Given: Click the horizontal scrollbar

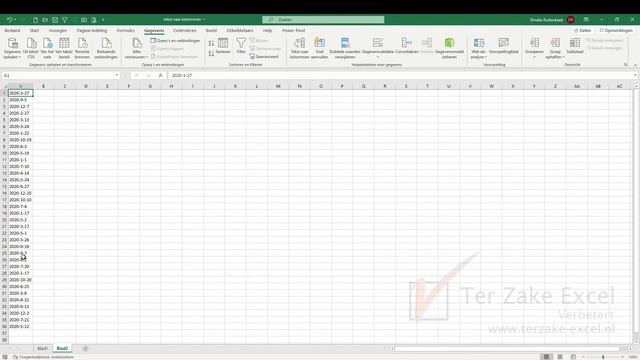Looking at the screenshot, I should [x=508, y=349].
